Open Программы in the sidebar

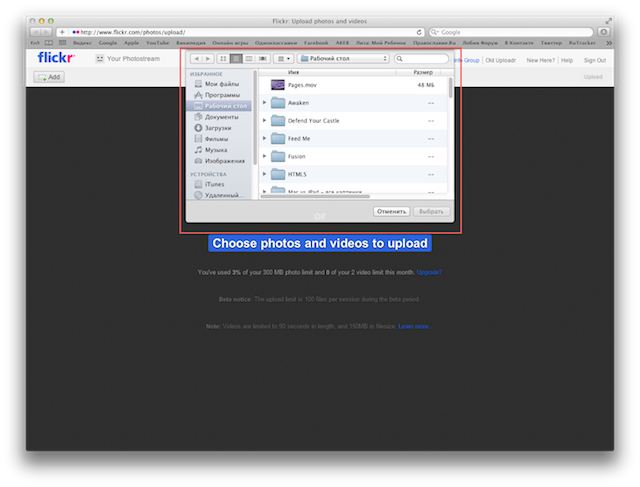pyautogui.click(x=221, y=94)
